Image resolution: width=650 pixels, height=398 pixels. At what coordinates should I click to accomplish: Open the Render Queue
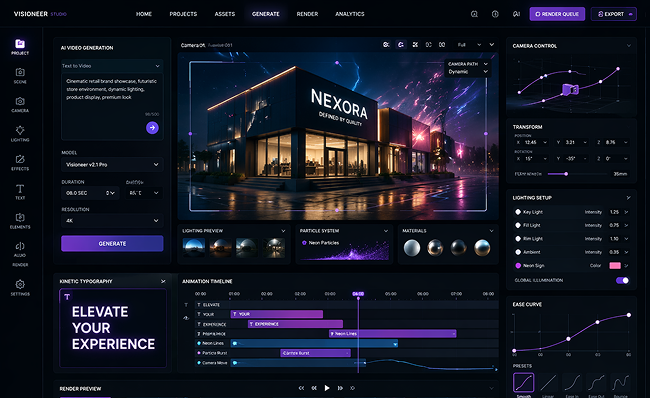557,14
